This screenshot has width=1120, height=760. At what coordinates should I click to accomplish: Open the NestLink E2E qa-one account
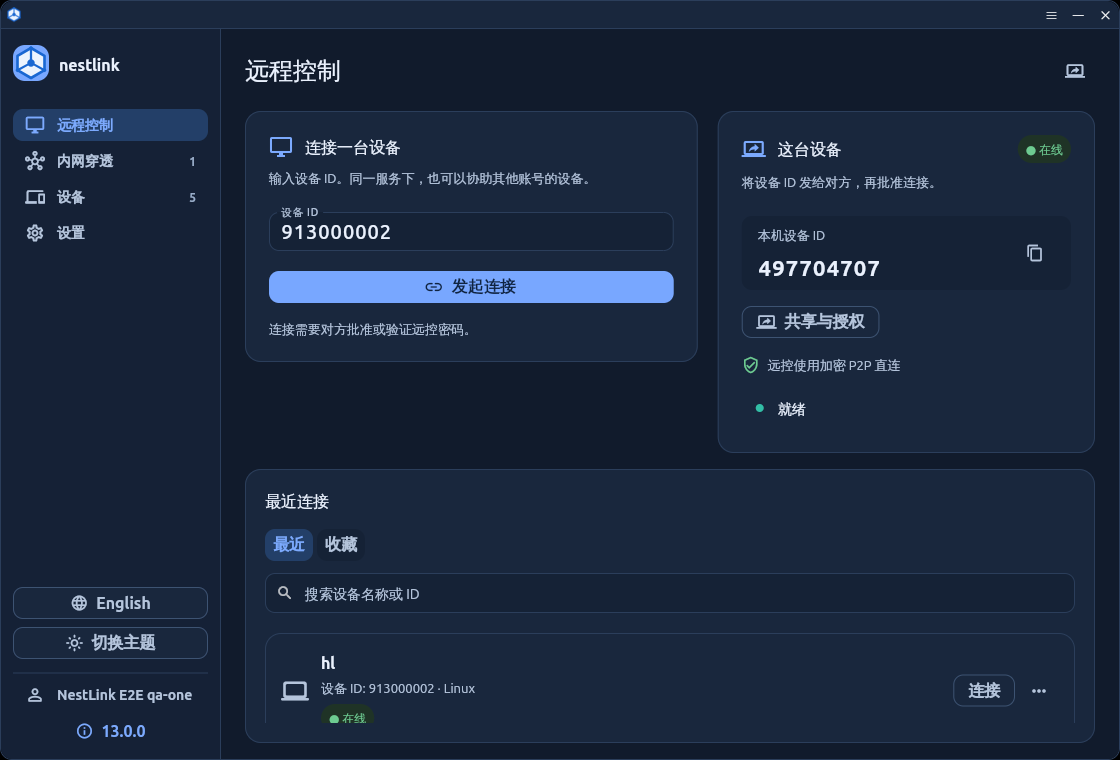pos(110,695)
